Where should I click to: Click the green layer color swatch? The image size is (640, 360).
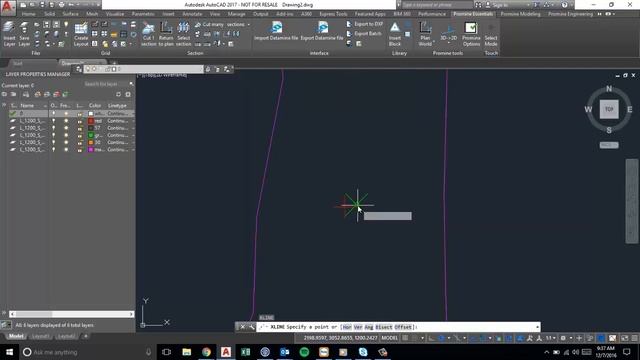pos(91,135)
